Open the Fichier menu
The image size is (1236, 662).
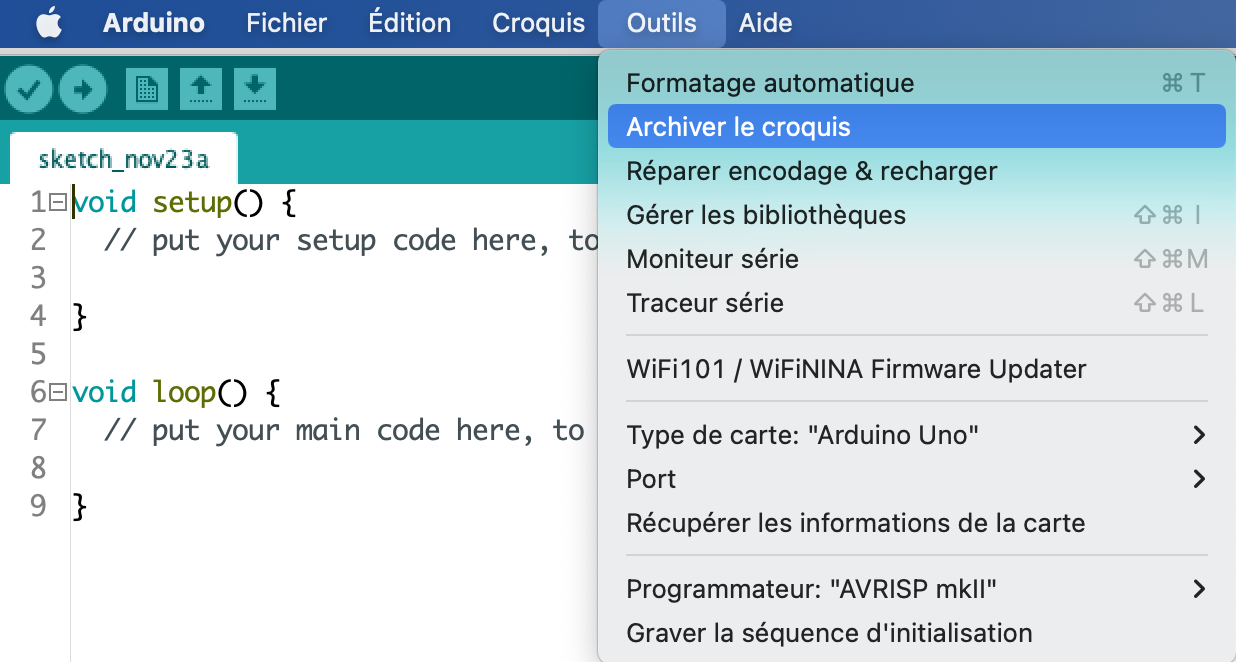[x=287, y=23]
